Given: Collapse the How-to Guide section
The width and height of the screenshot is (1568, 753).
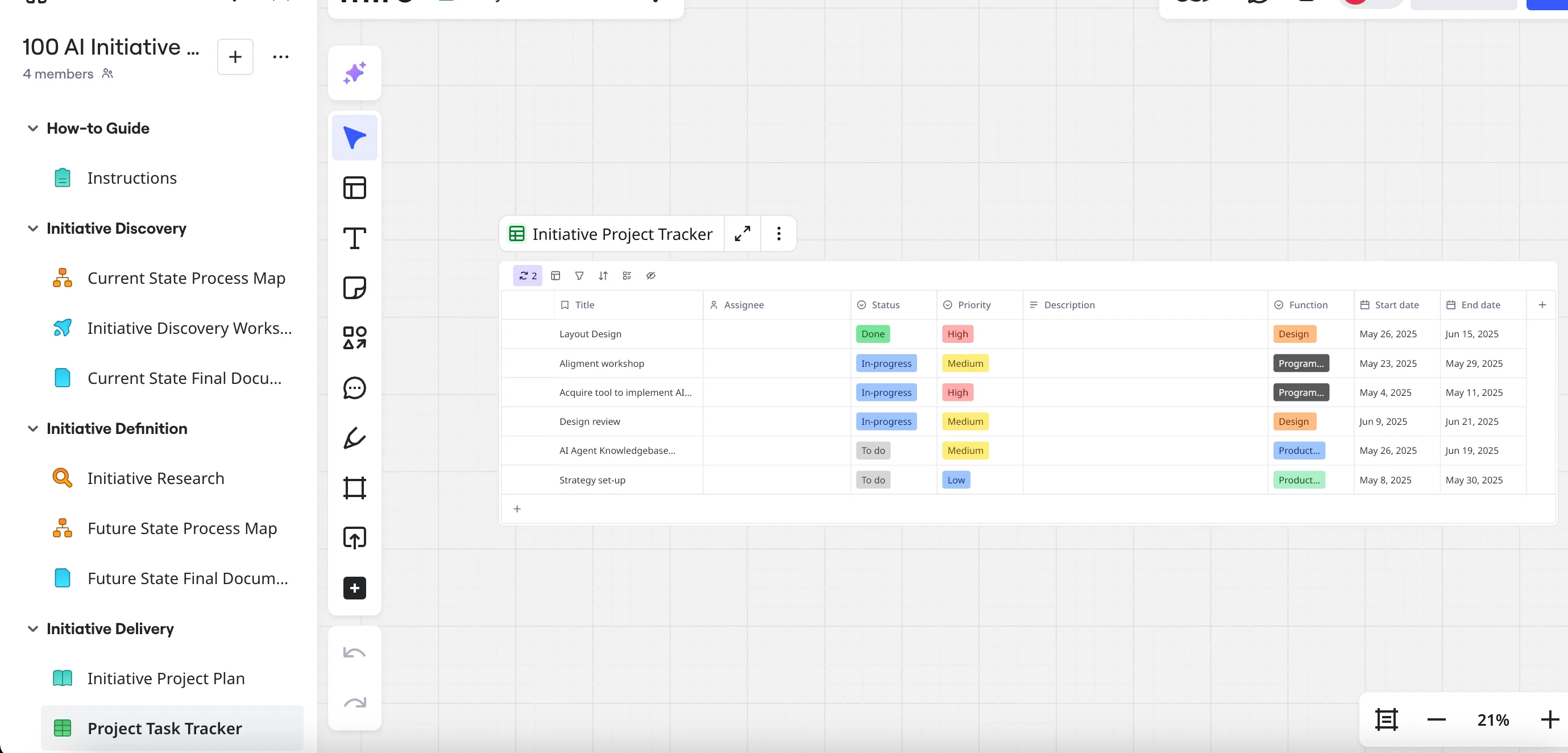Looking at the screenshot, I should coord(33,129).
